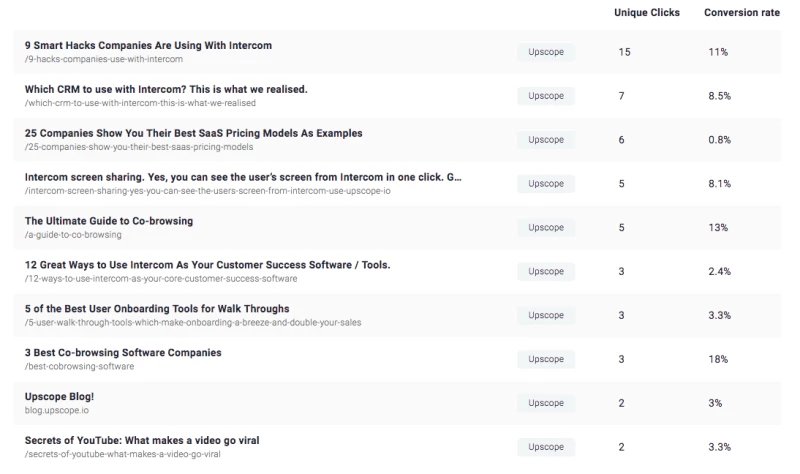The image size is (800, 474).
Task: Open '12 Great Ways to Use Intercom' article
Action: click(207, 265)
